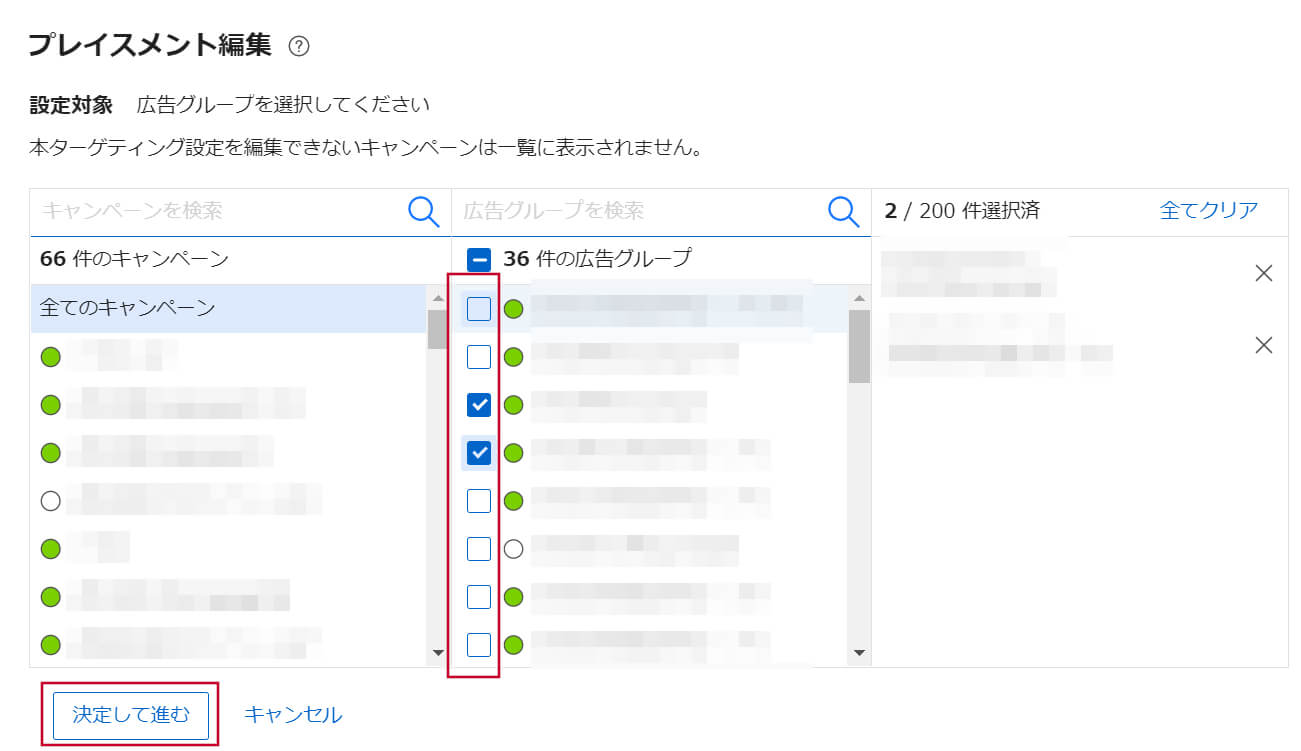1301x751 pixels.
Task: Uncheck the third ad group checkbox
Action: [480, 405]
